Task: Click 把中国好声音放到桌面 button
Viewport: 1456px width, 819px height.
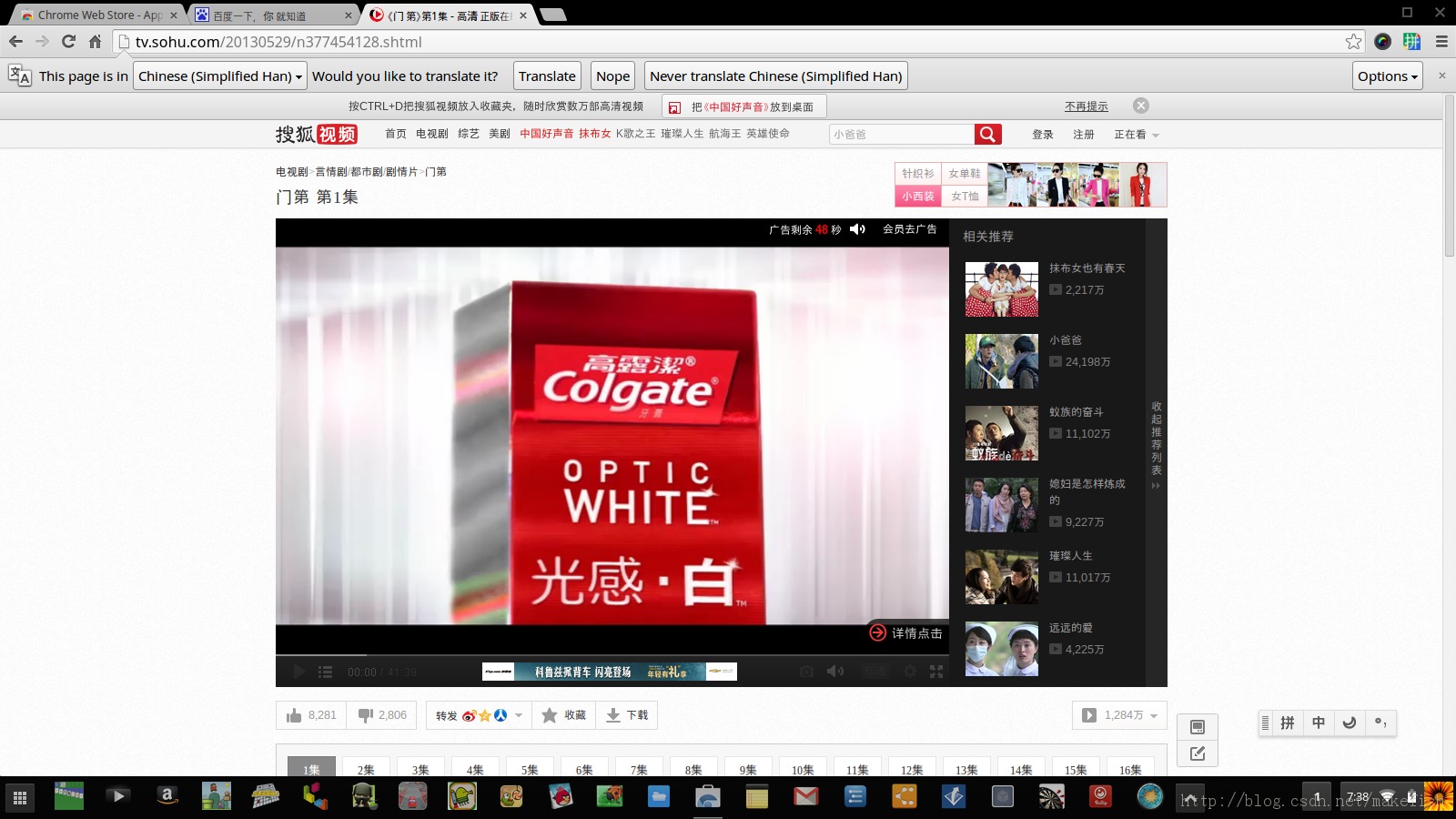Action: (744, 106)
